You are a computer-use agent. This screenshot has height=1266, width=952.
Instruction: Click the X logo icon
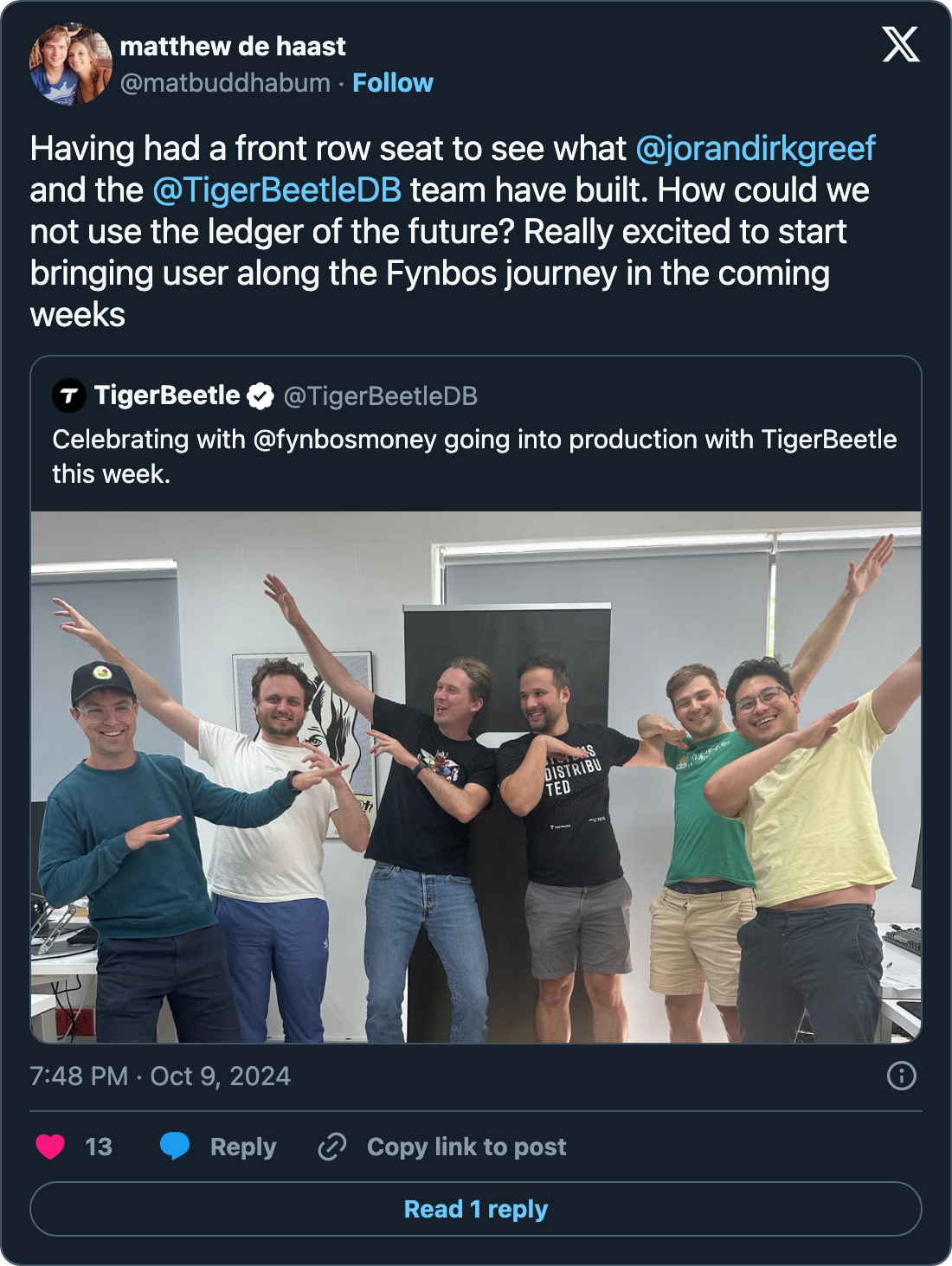(900, 44)
